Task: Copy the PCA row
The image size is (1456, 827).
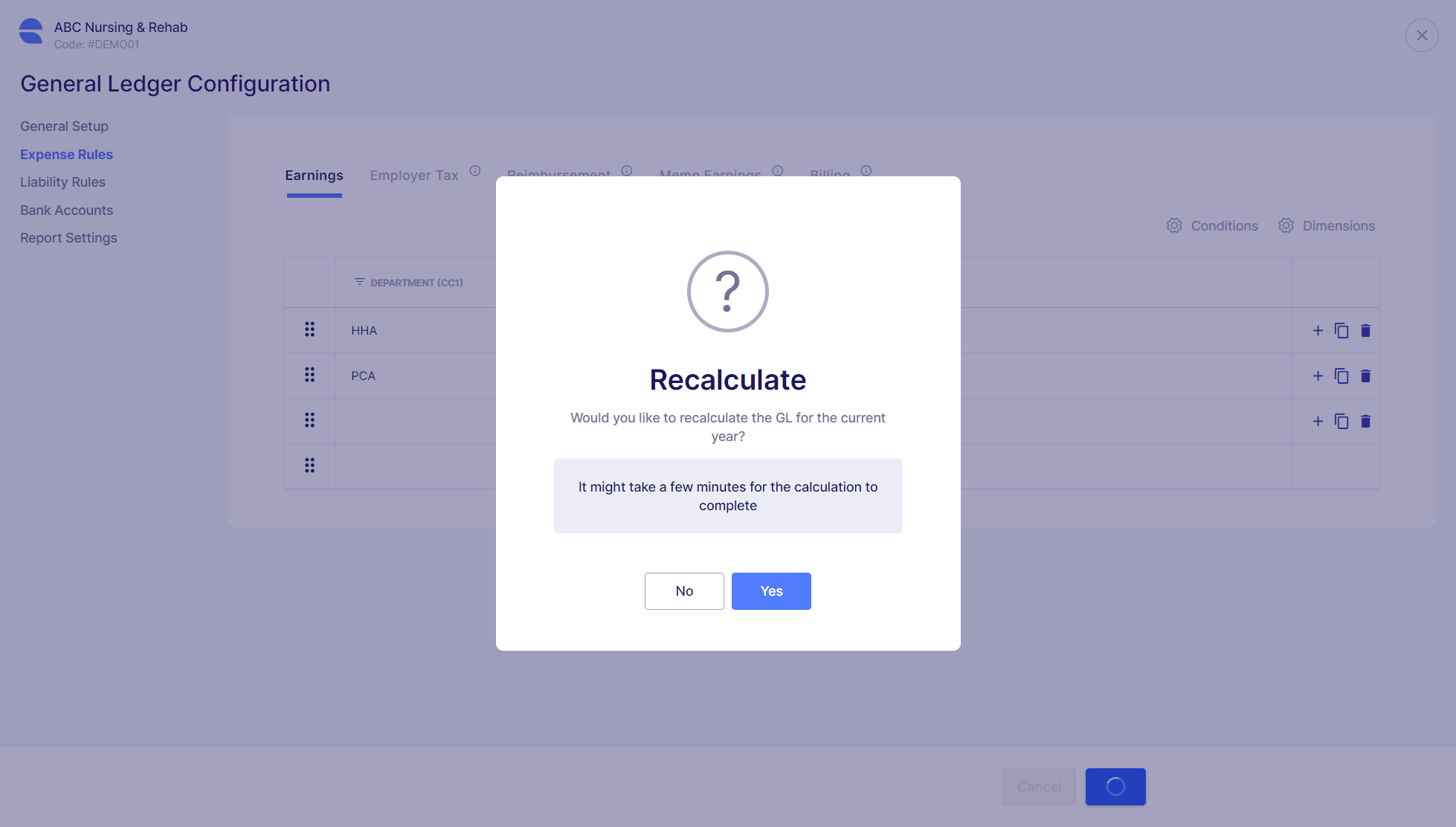Action: pyautogui.click(x=1341, y=376)
